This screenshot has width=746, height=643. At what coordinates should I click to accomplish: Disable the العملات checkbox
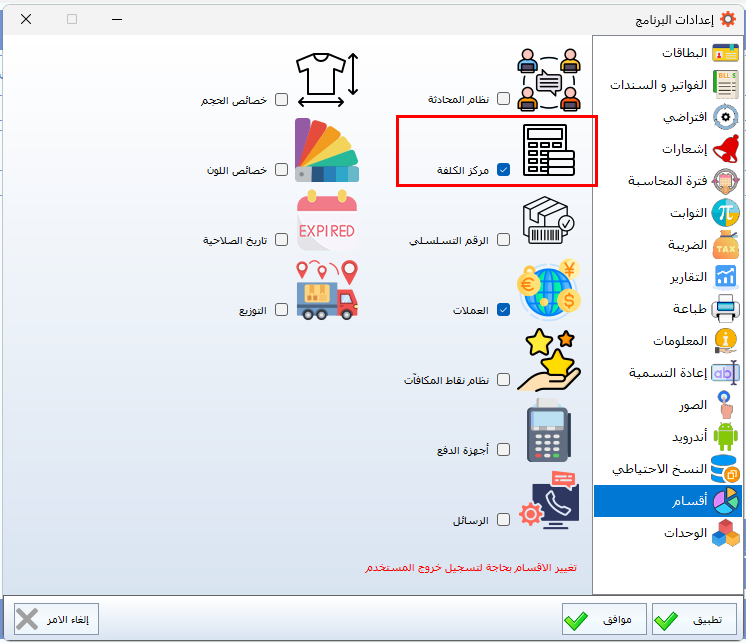(504, 310)
